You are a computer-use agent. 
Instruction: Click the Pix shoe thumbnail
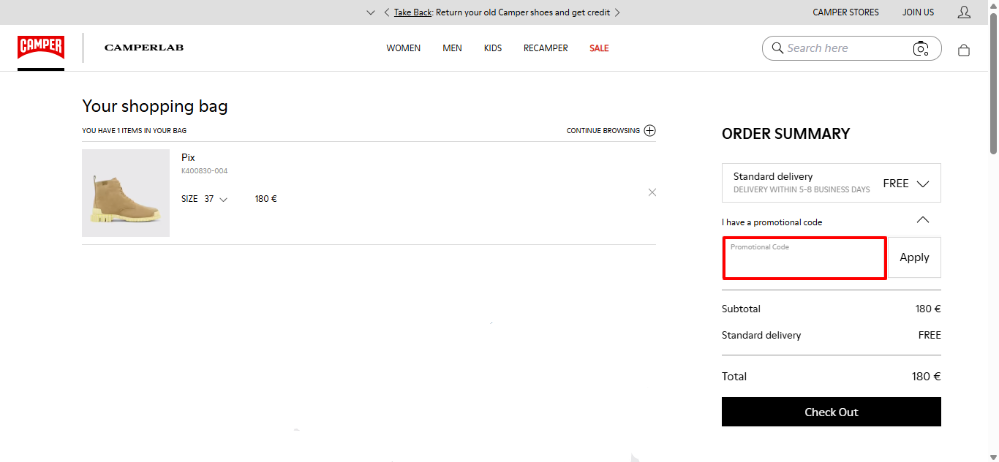126,193
